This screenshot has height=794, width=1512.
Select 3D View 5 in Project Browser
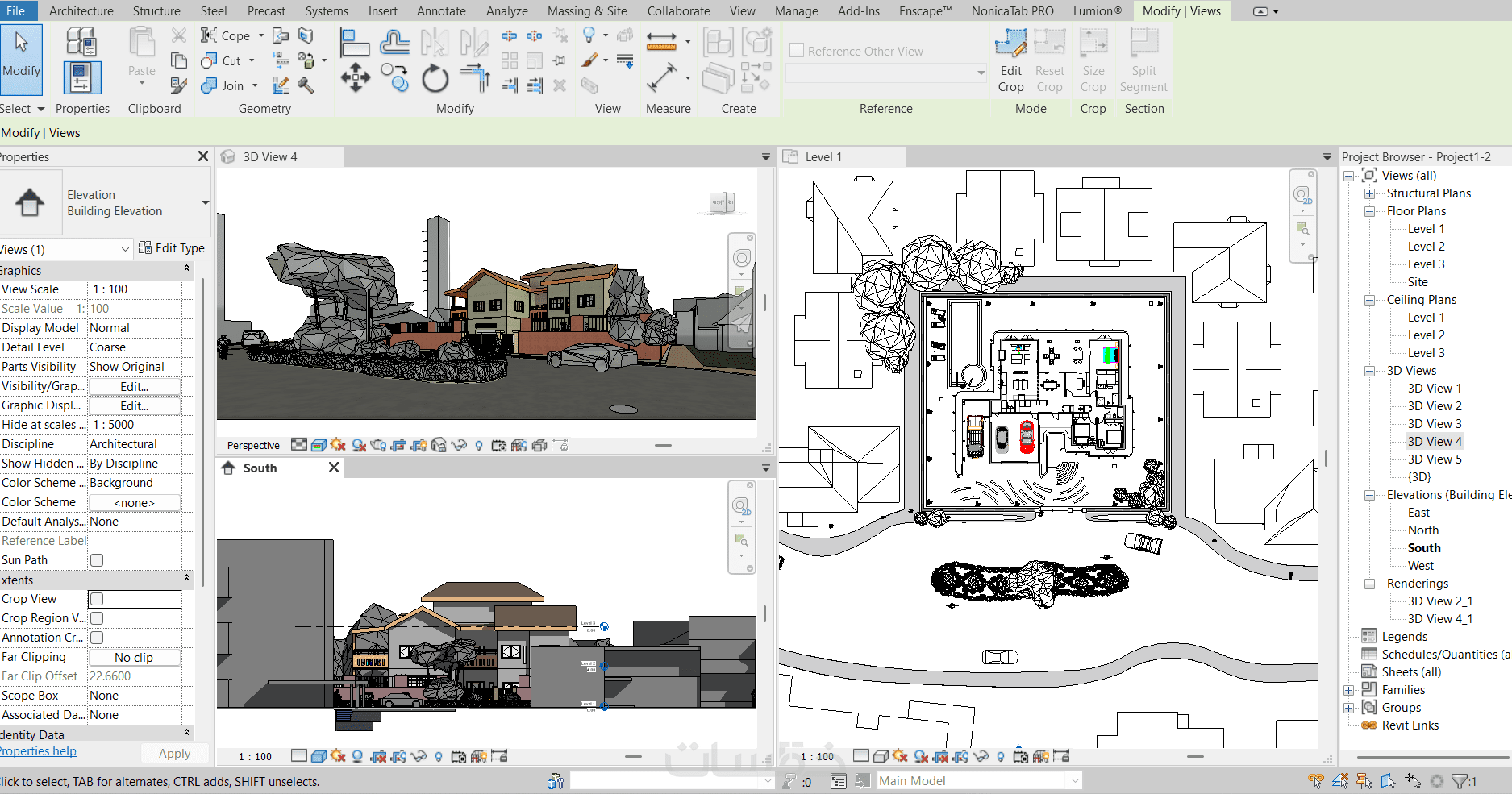click(1434, 459)
